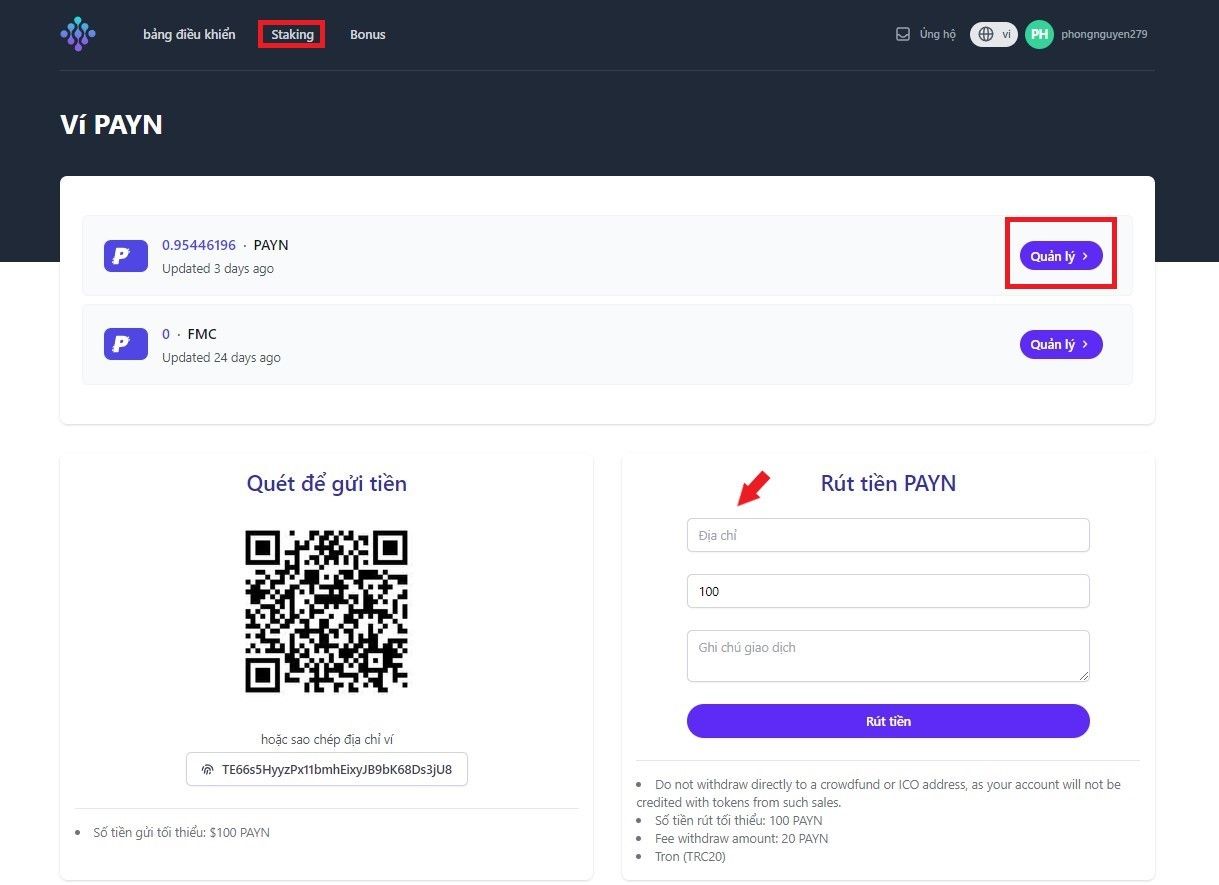Open the support envelope icon

click(x=903, y=34)
